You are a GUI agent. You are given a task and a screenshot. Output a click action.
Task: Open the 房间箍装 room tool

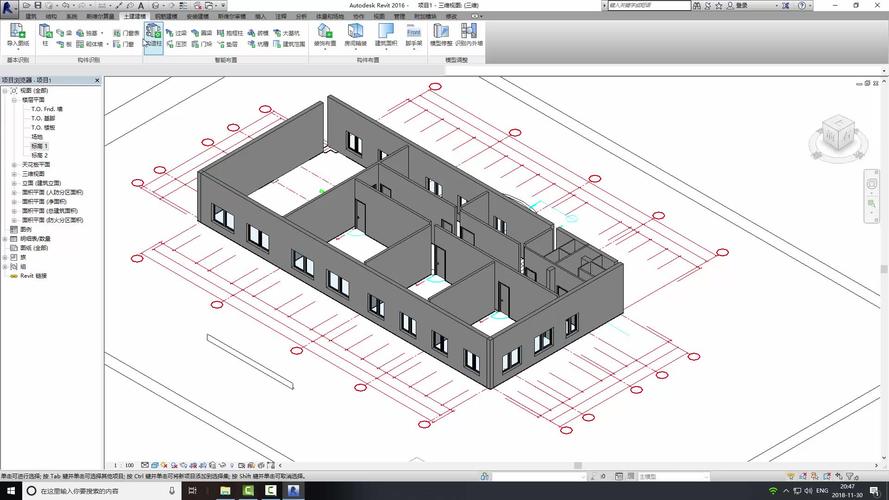click(355, 36)
